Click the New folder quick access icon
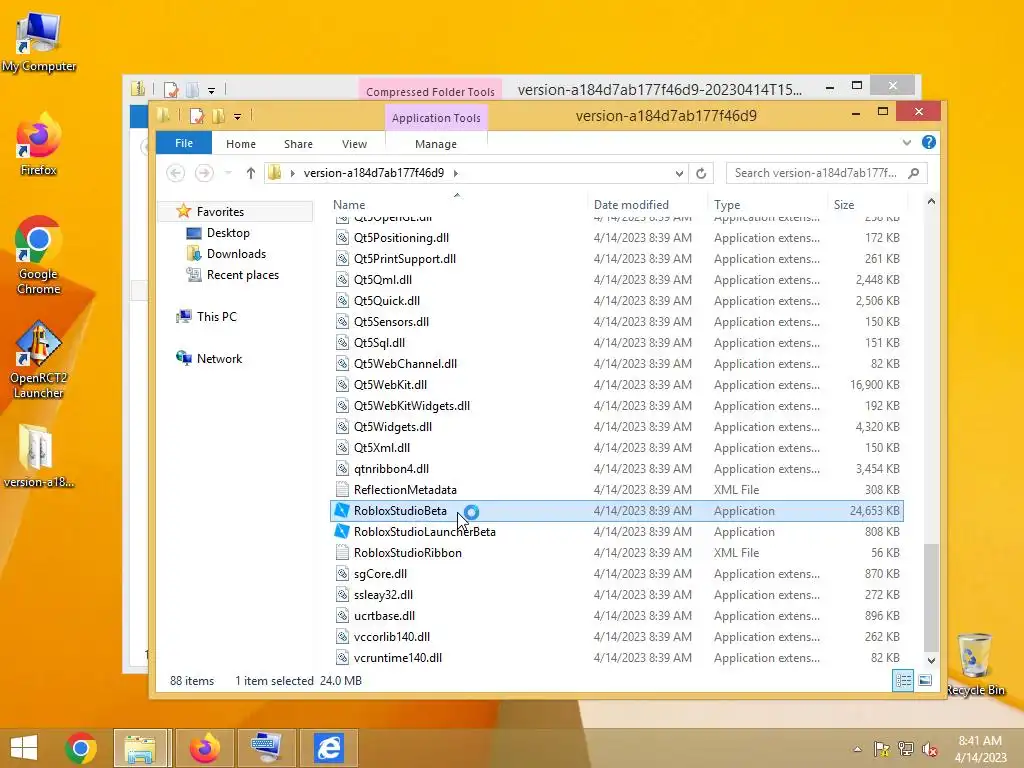 coord(219,116)
